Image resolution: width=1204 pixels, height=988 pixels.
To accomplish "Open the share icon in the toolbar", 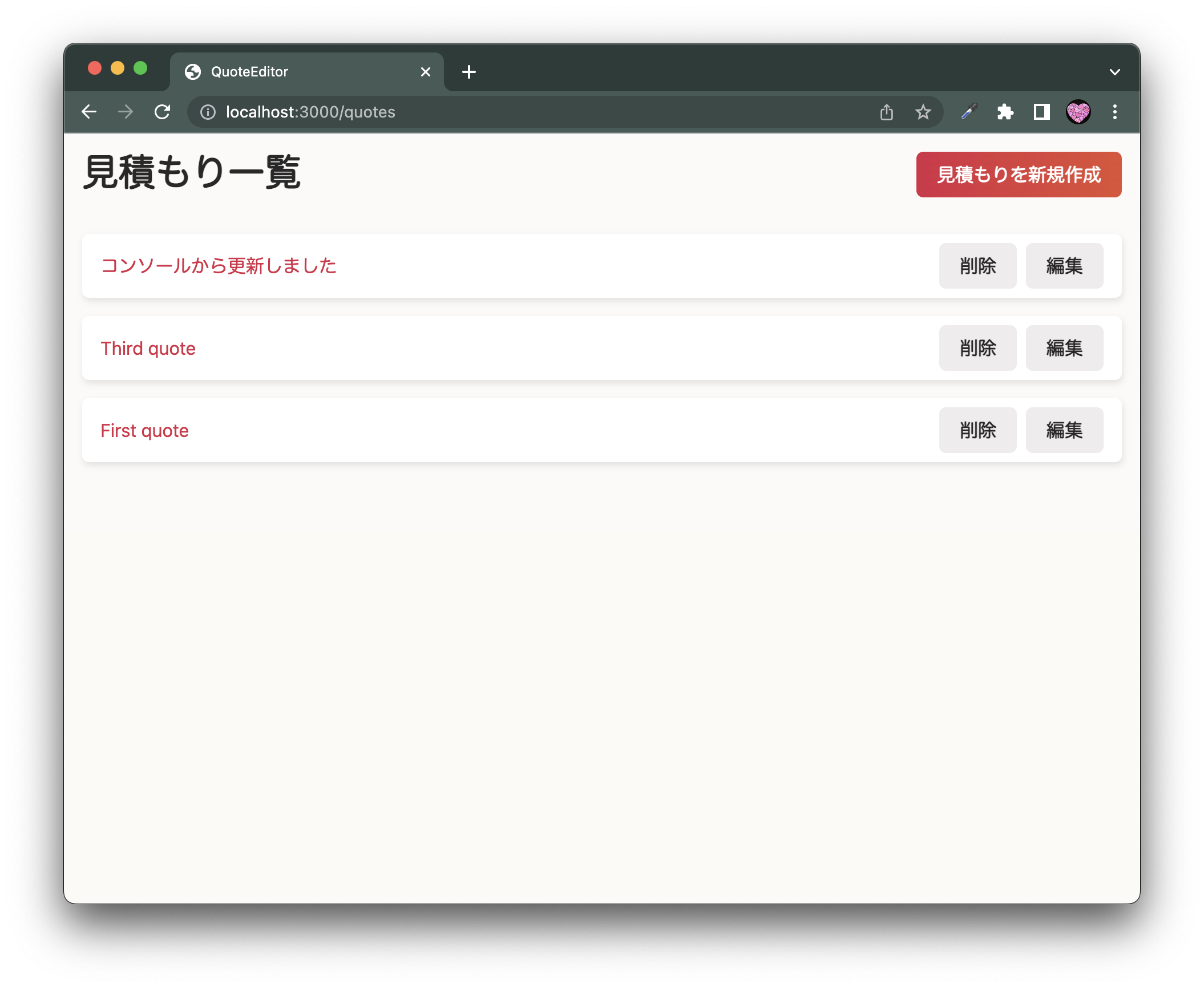I will pos(886,112).
